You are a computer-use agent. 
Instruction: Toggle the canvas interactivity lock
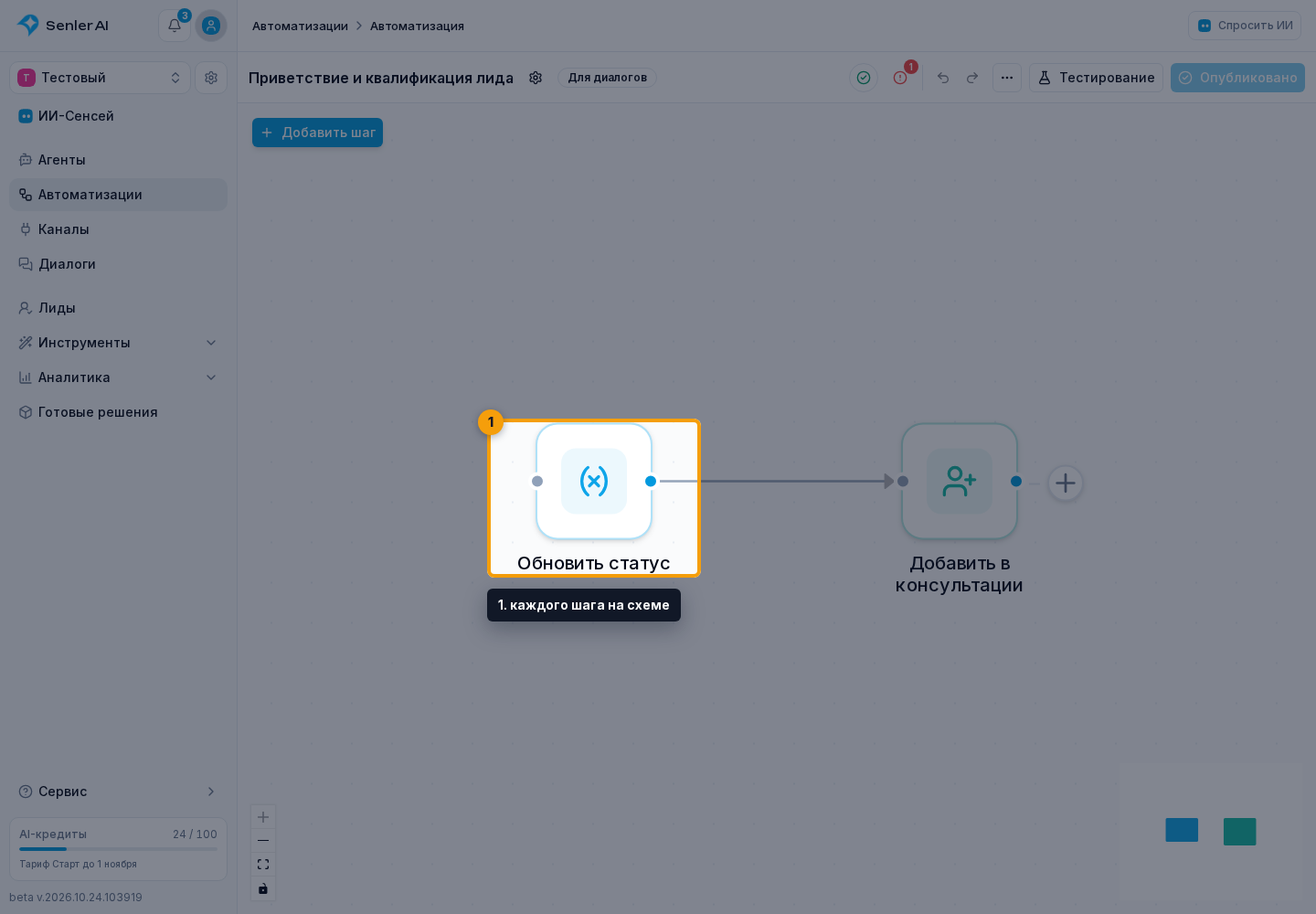tap(263, 888)
